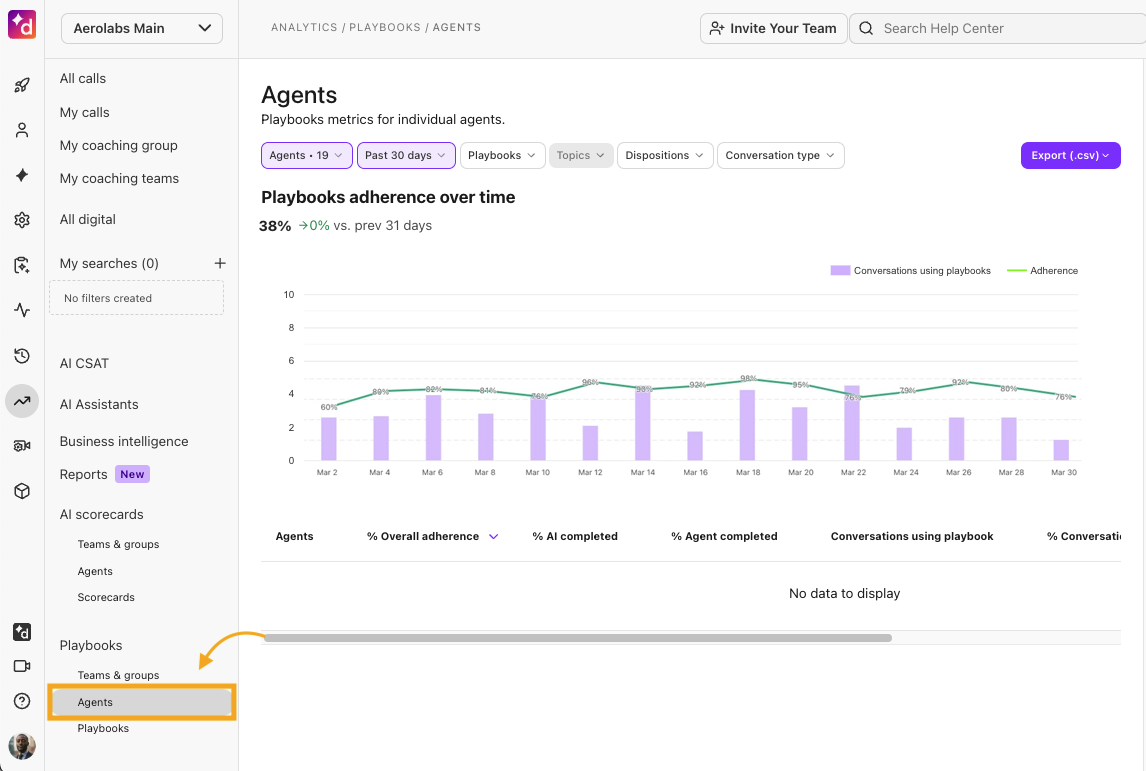Open the cube box icon in sidebar
The image size is (1146, 771).
22,491
